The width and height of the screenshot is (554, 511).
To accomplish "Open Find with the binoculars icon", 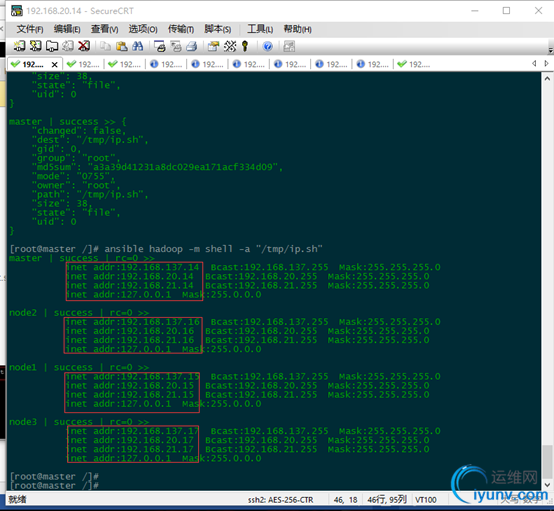I will click(x=137, y=46).
